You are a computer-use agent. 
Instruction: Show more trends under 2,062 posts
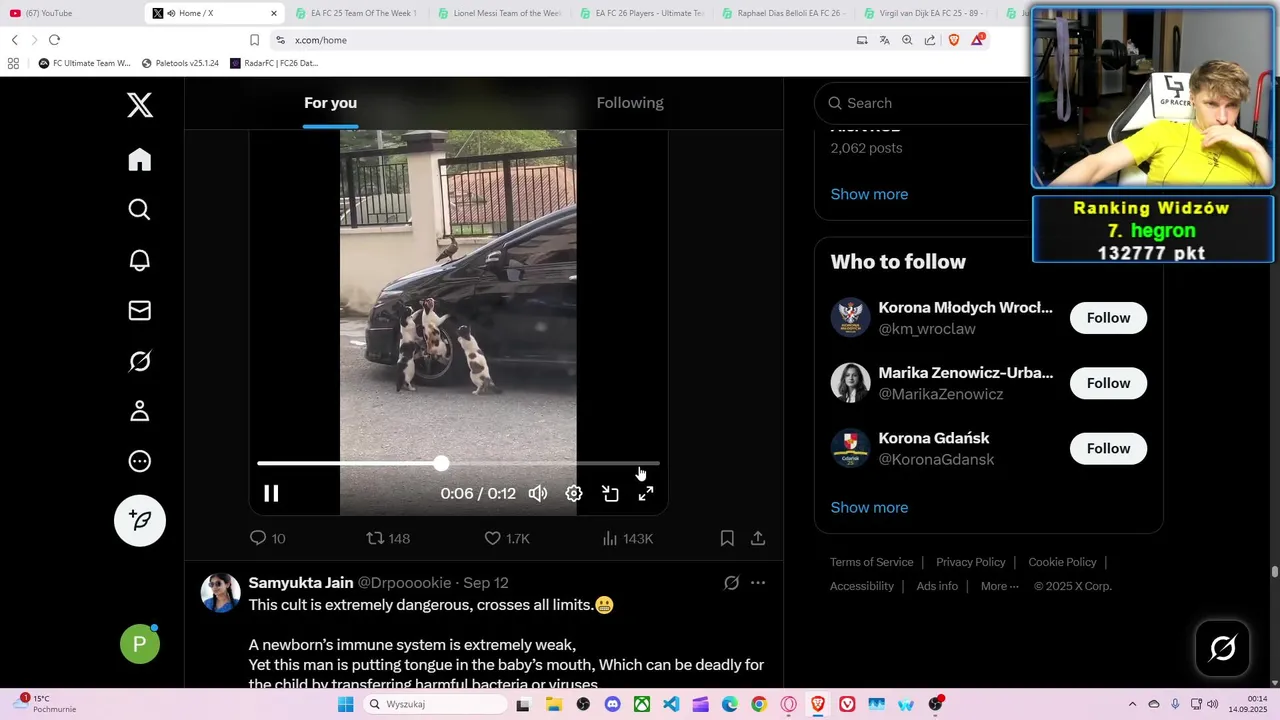click(869, 194)
